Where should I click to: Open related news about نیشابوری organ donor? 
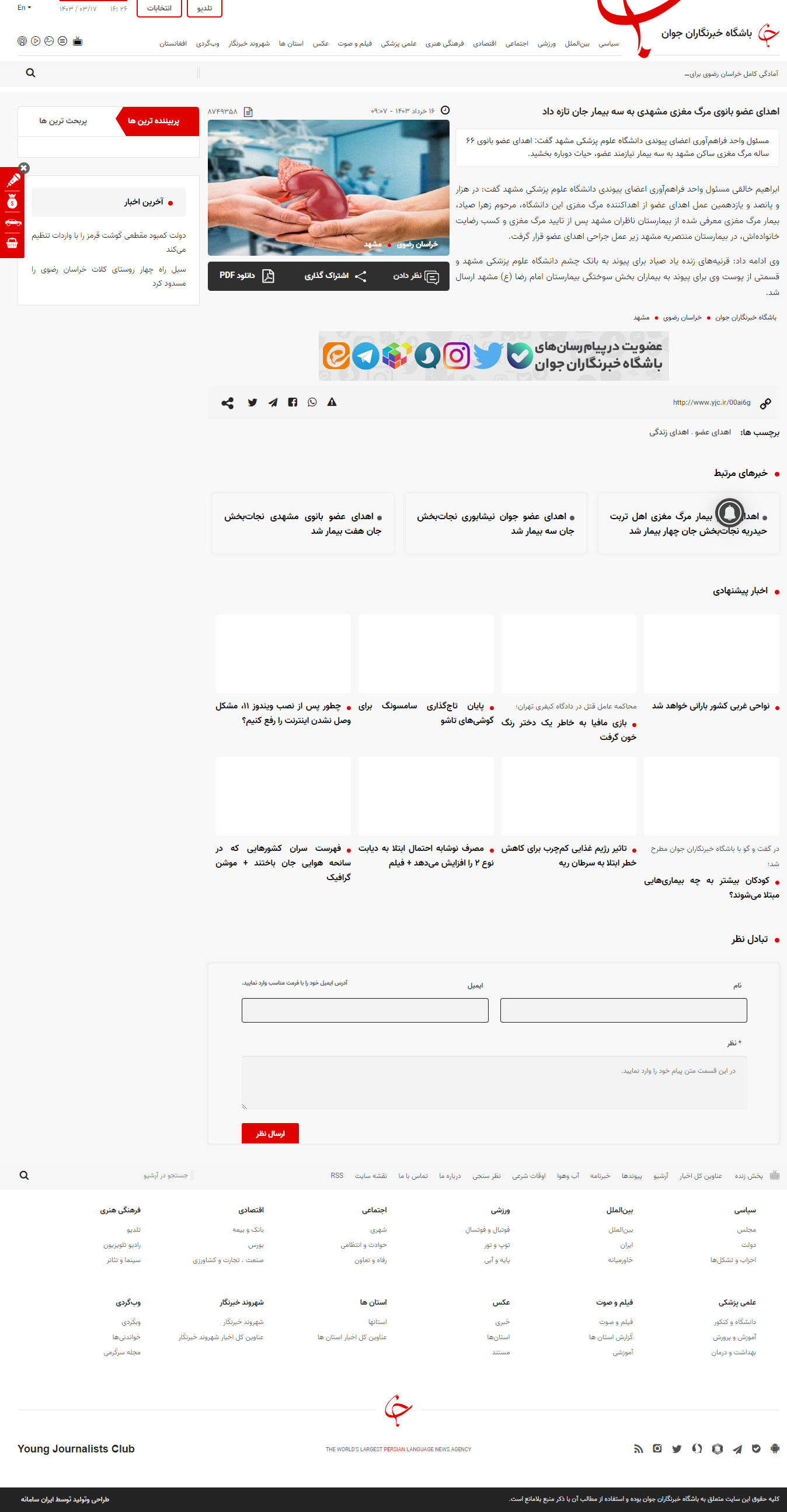click(495, 524)
